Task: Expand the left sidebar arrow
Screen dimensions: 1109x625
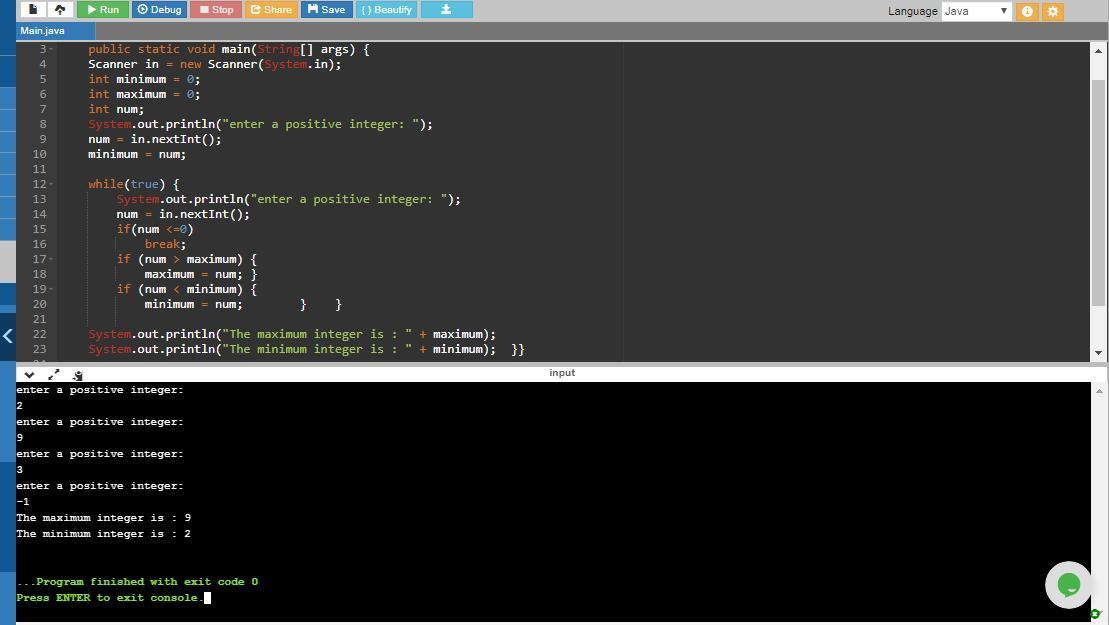Action: tap(8, 336)
